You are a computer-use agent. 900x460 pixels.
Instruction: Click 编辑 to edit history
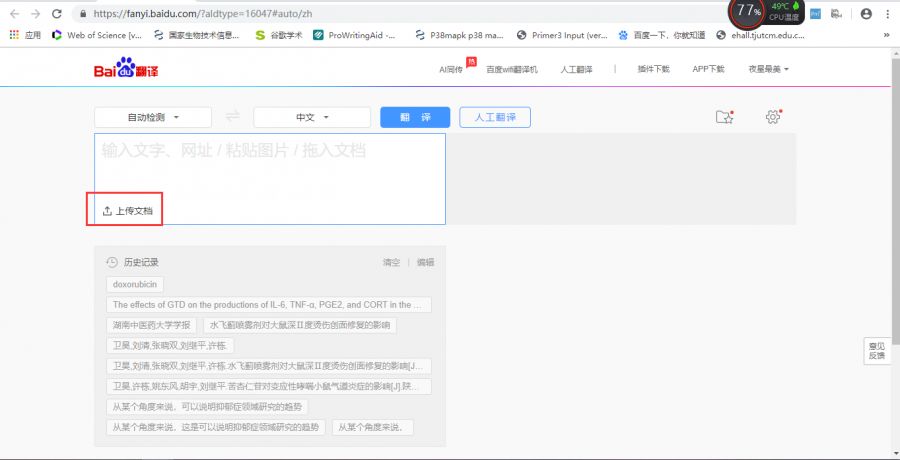click(x=425, y=262)
